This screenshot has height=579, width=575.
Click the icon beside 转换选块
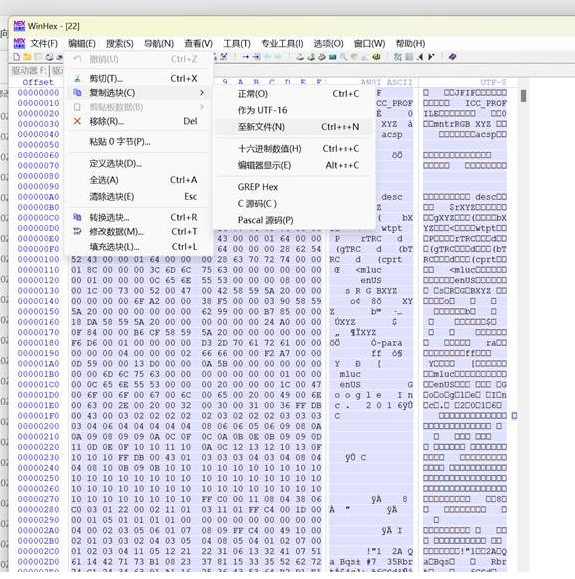coord(77,217)
